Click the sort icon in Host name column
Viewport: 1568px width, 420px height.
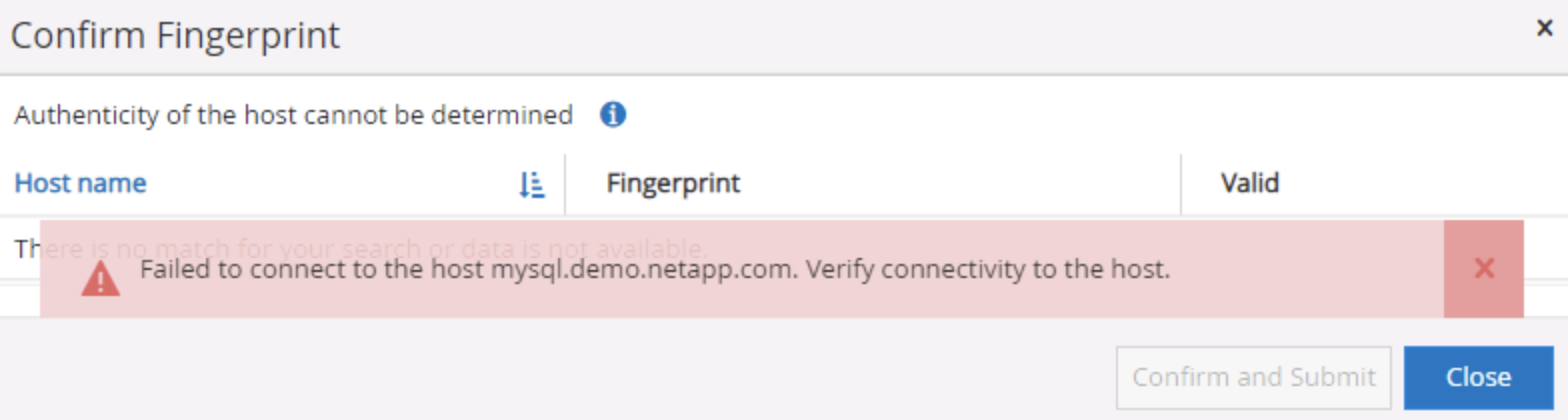coord(531,184)
